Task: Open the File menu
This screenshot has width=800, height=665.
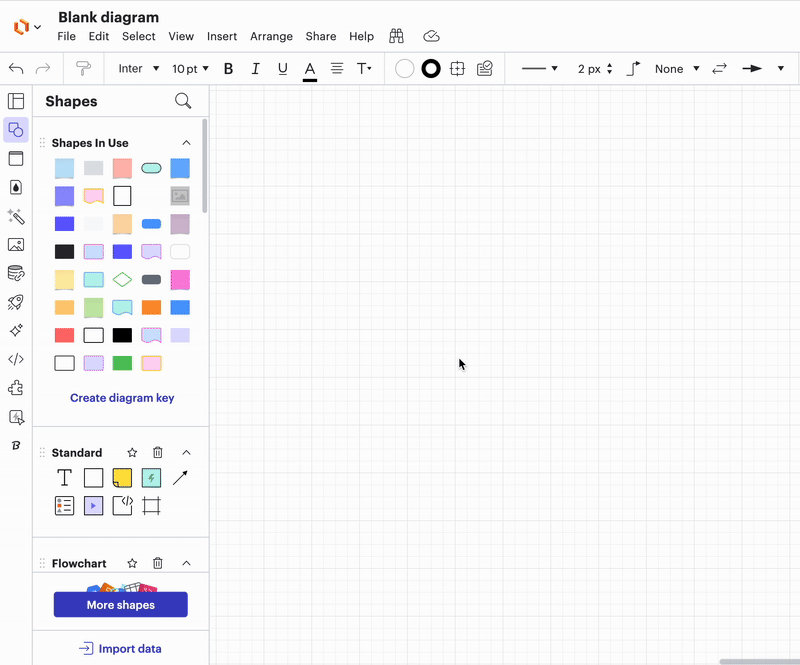Action: point(66,36)
